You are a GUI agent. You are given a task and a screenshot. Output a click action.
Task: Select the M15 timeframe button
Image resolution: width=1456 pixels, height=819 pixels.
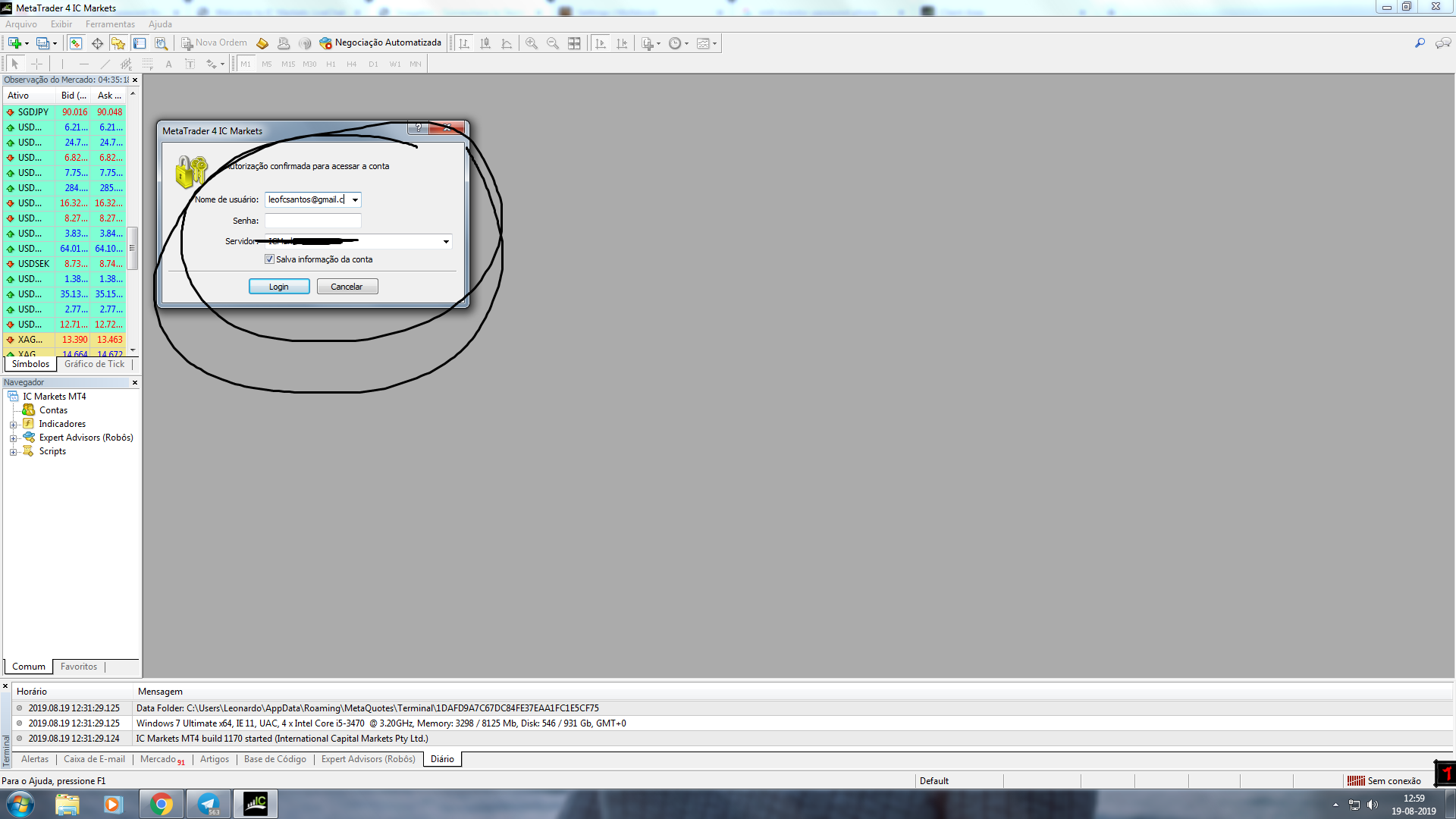point(288,64)
